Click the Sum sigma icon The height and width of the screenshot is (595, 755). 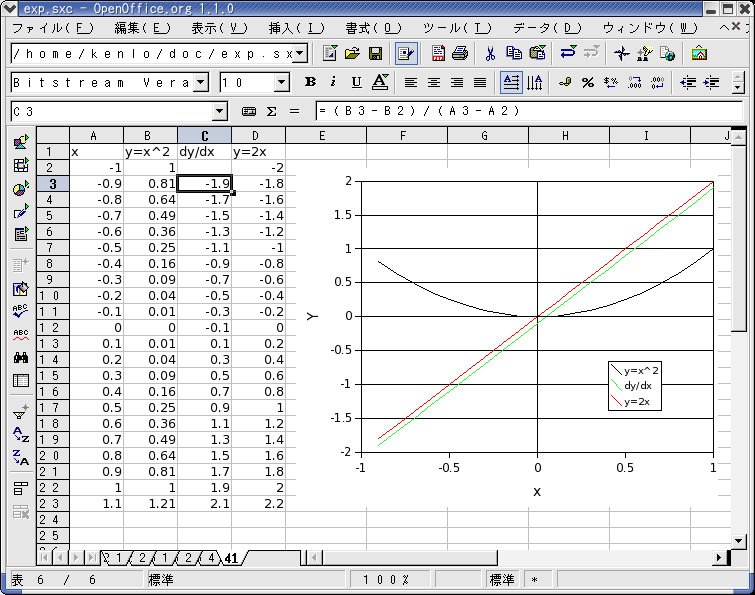pyautogui.click(x=271, y=111)
